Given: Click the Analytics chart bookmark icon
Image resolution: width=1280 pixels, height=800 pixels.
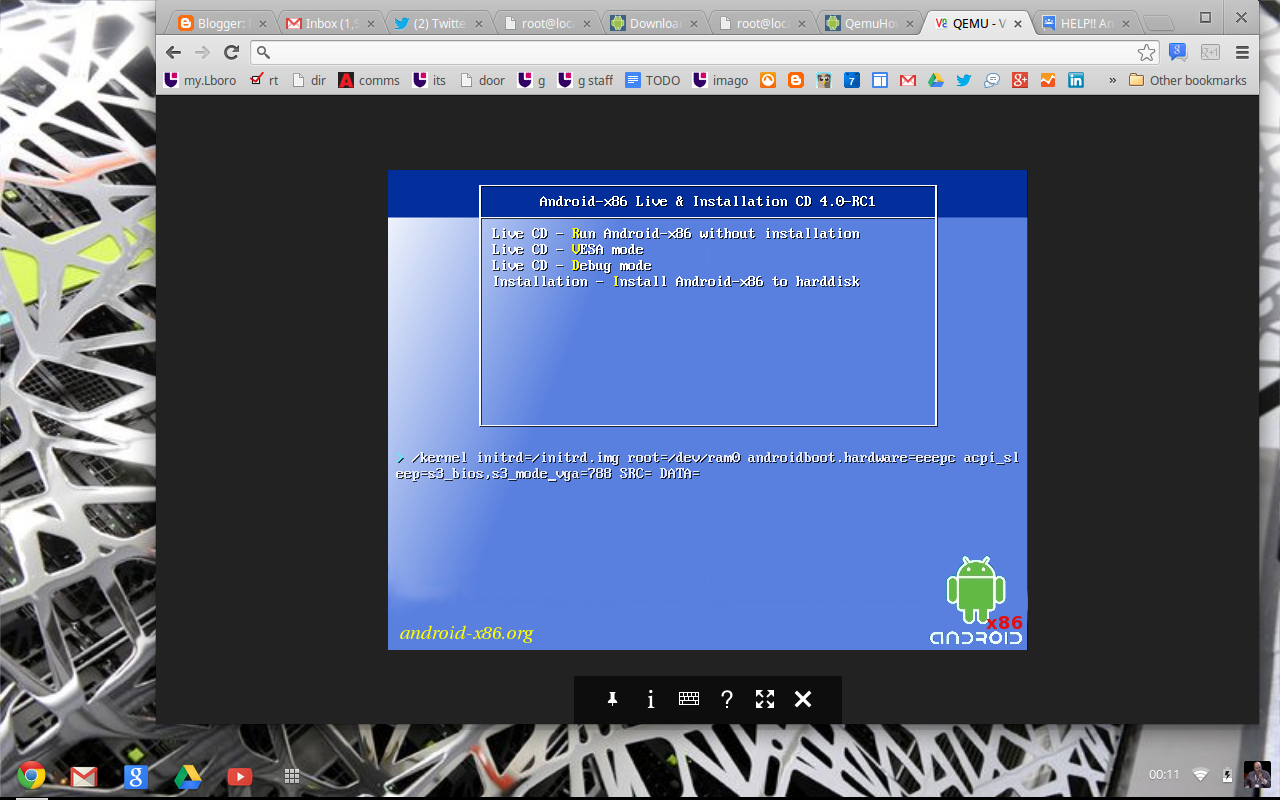Looking at the screenshot, I should [x=1048, y=80].
